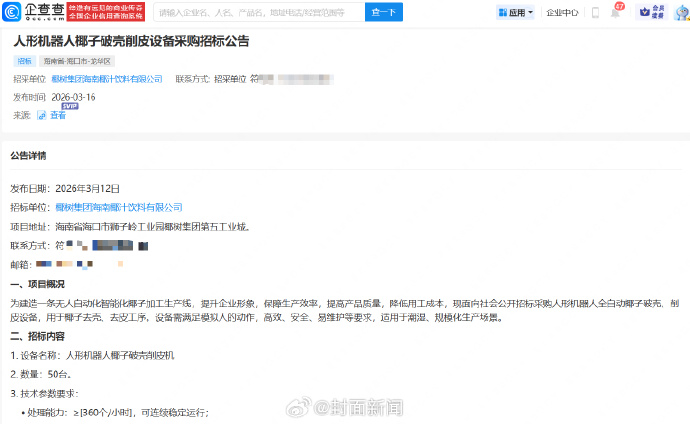
Task: Click the 查看 source link
Action: click(58, 115)
